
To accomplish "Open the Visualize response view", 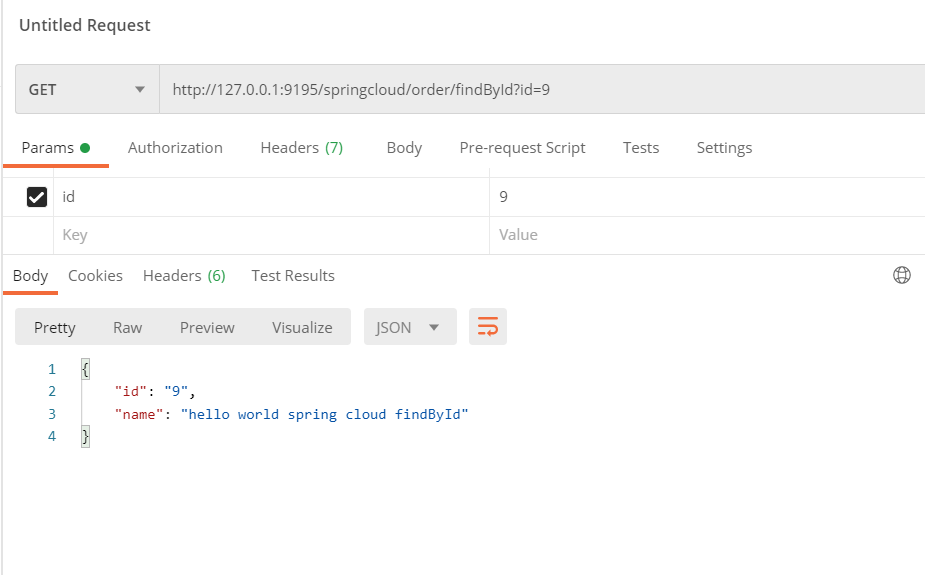I will pos(302,327).
